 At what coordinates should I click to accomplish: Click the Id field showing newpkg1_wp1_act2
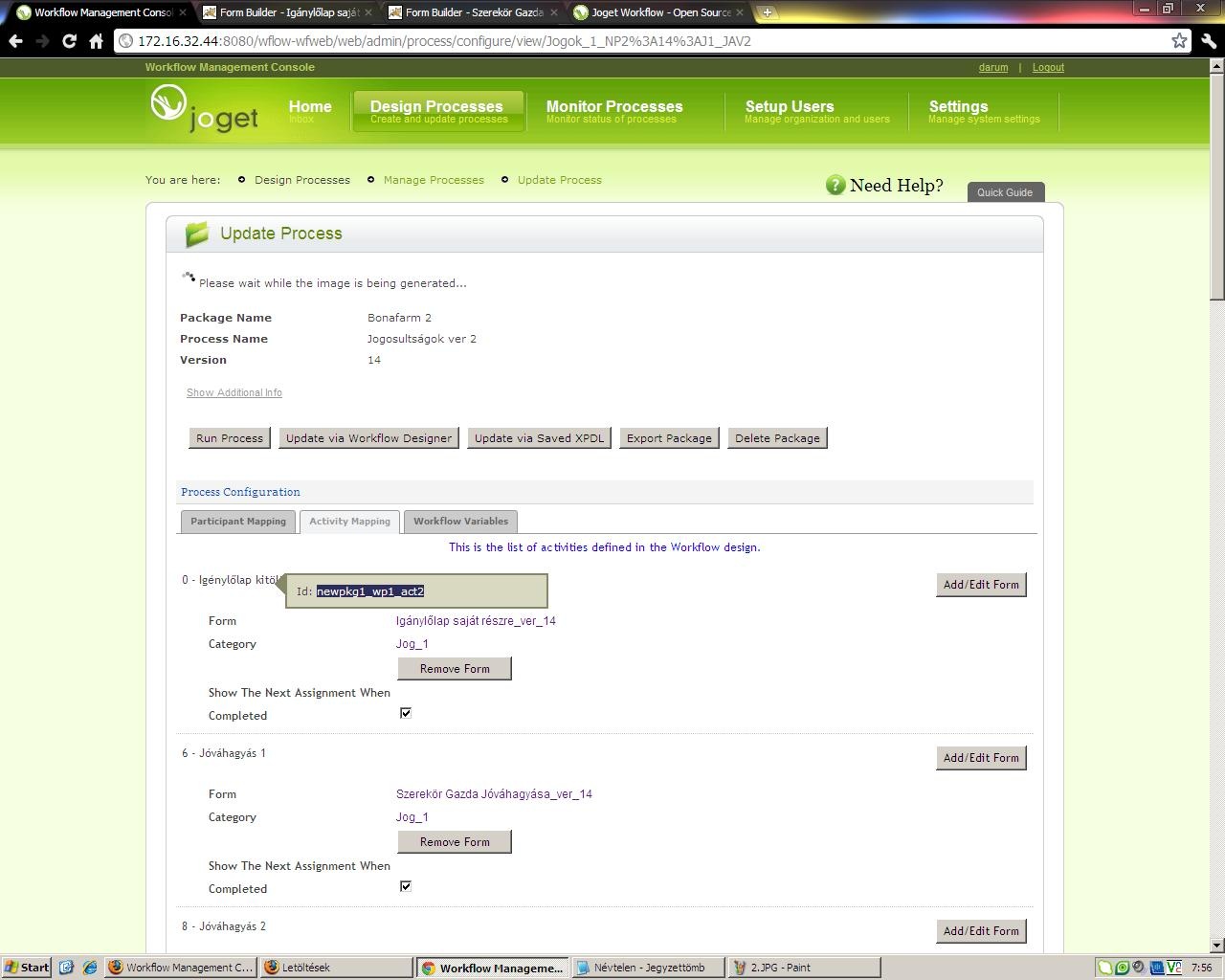tap(370, 591)
